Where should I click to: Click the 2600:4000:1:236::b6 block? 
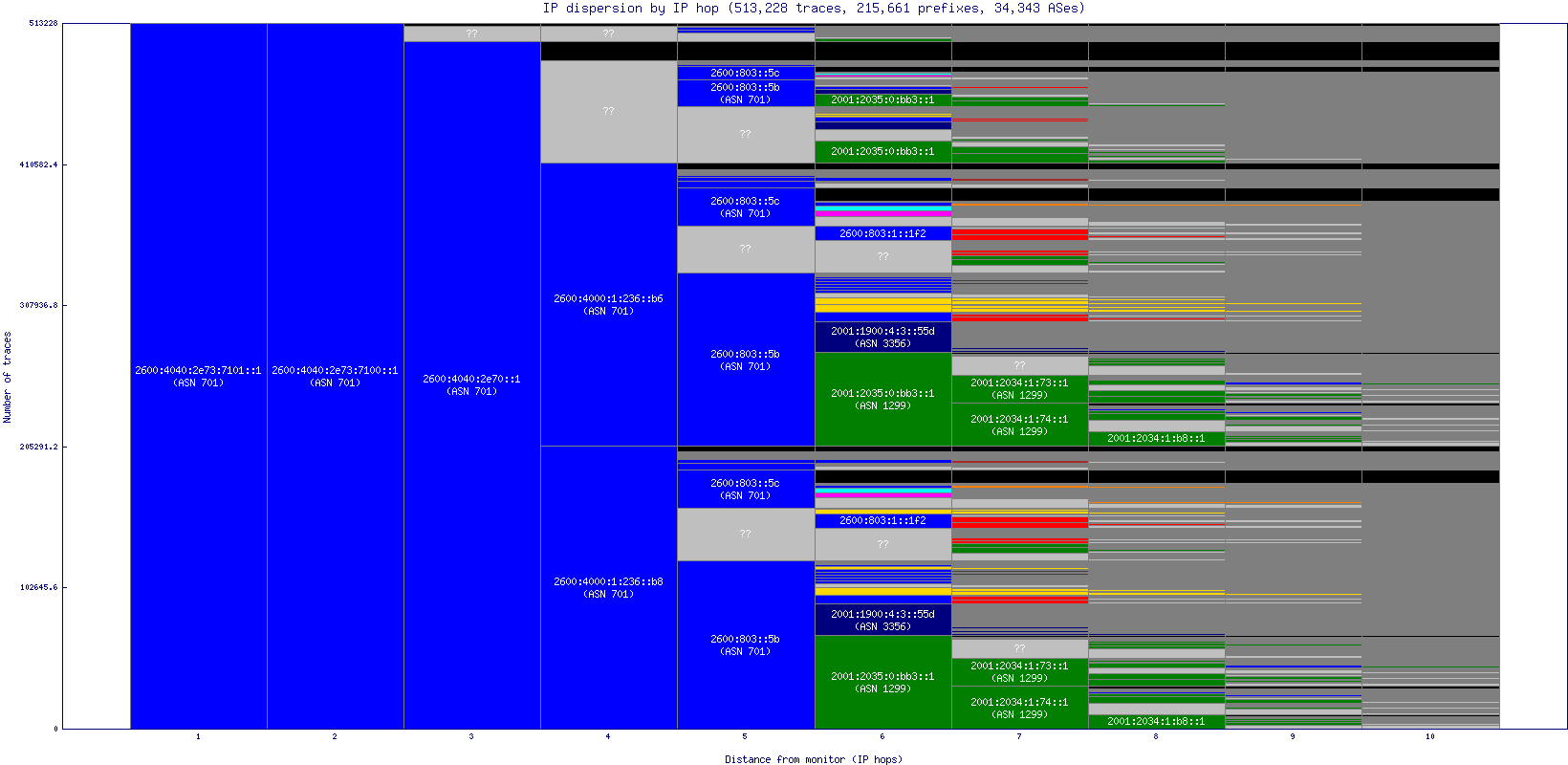(609, 305)
